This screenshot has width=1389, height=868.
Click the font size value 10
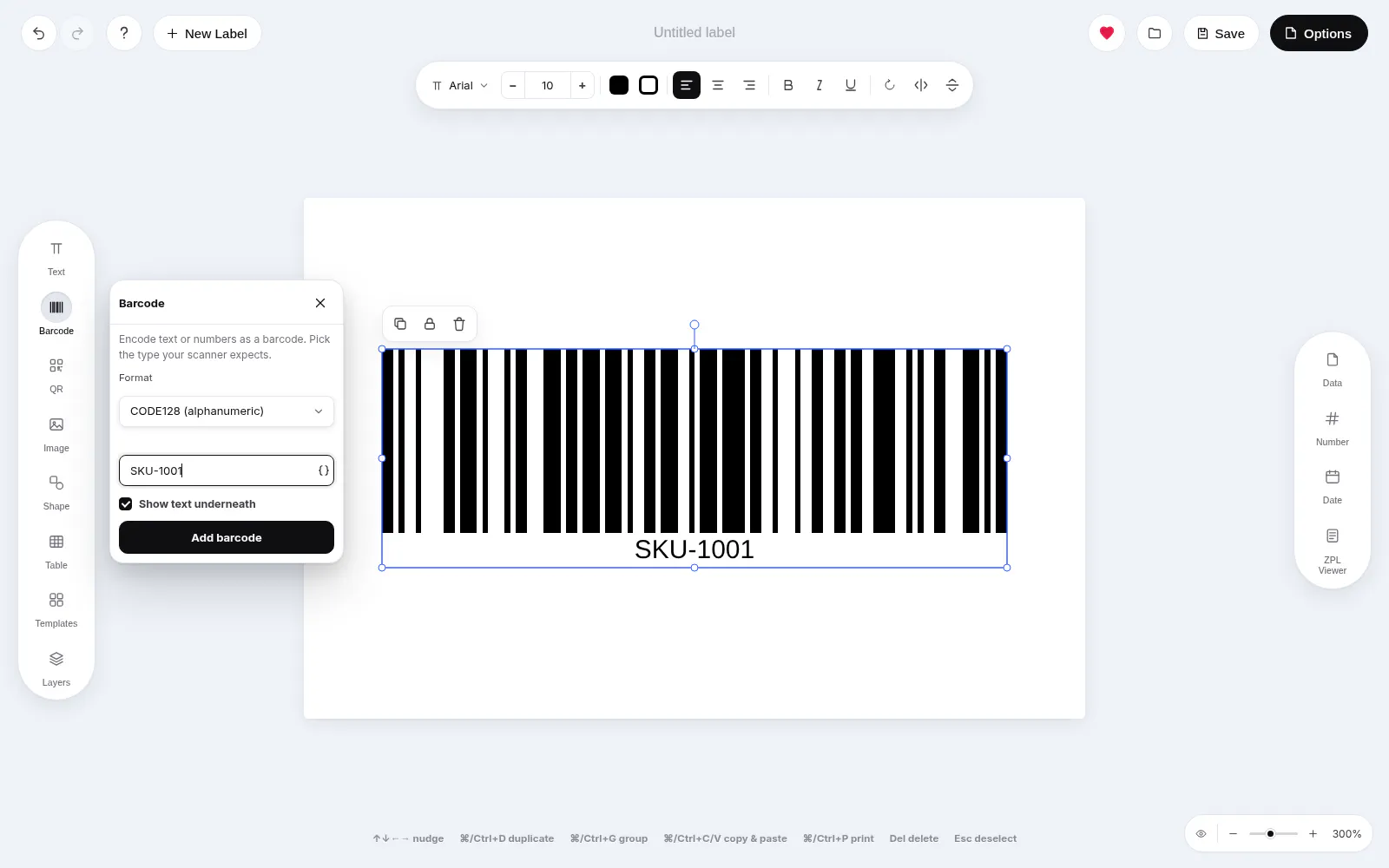(548, 85)
